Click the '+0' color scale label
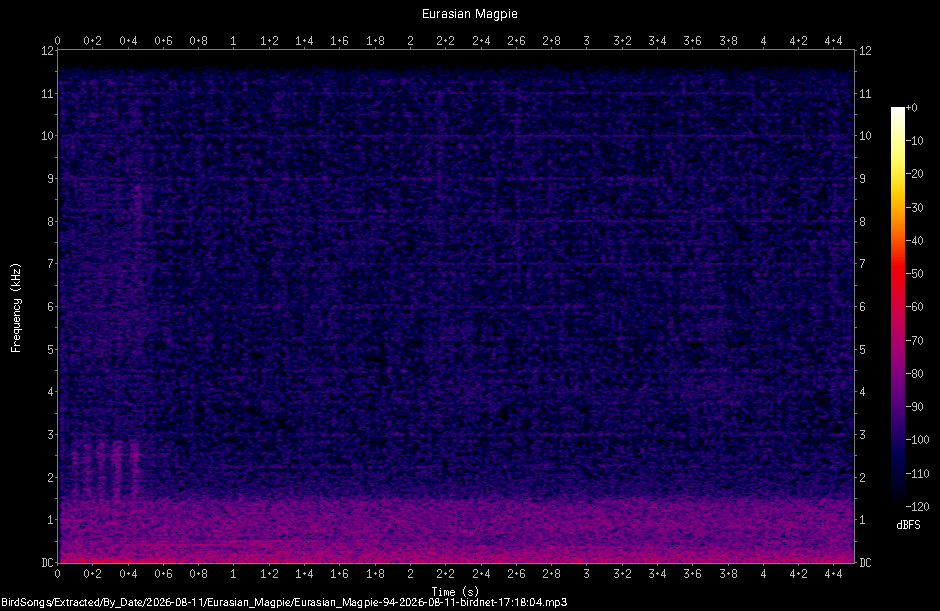The width and height of the screenshot is (940, 611). point(911,108)
